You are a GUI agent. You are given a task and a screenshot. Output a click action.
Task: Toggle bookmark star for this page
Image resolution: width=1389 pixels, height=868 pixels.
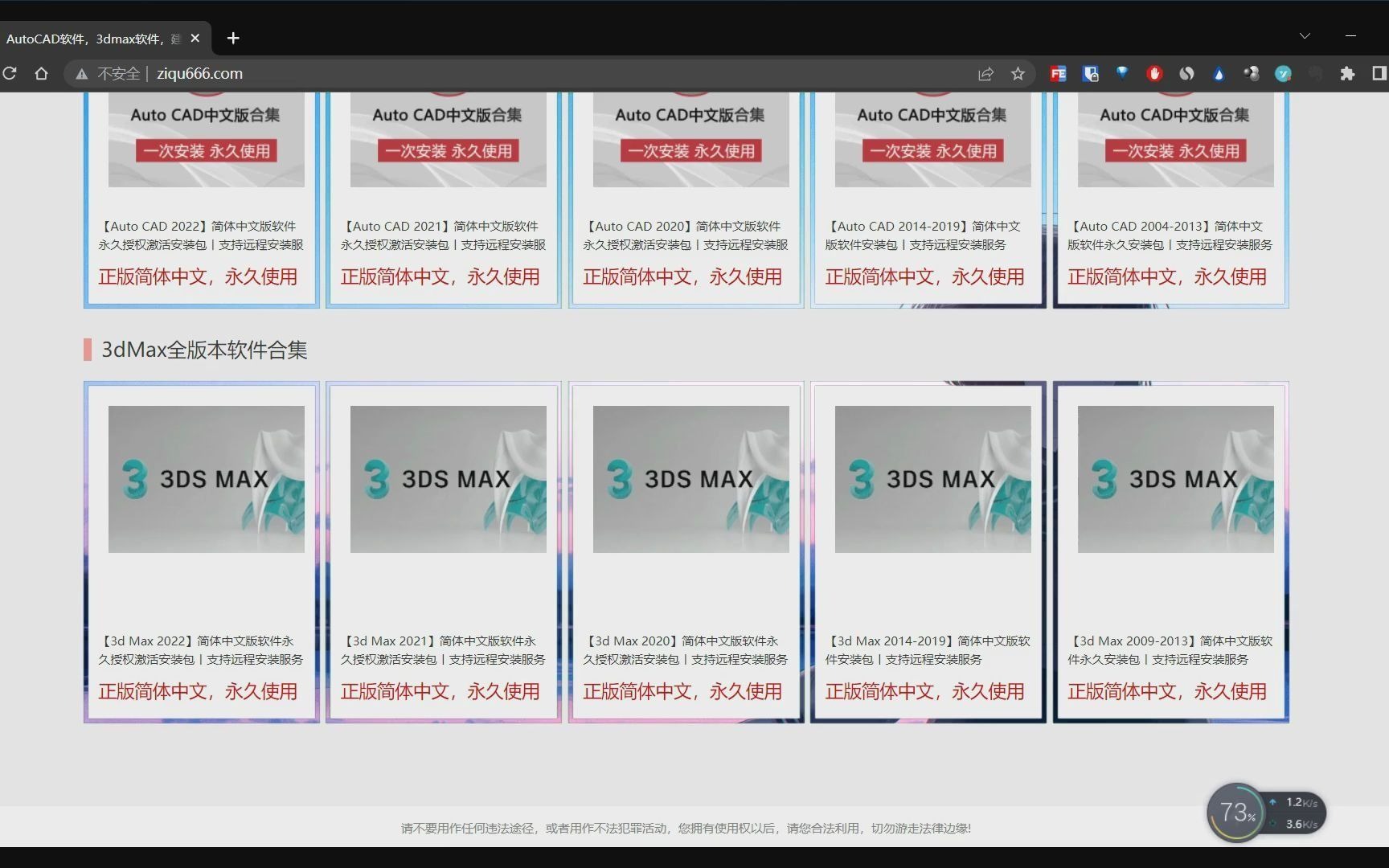pos(1018,73)
